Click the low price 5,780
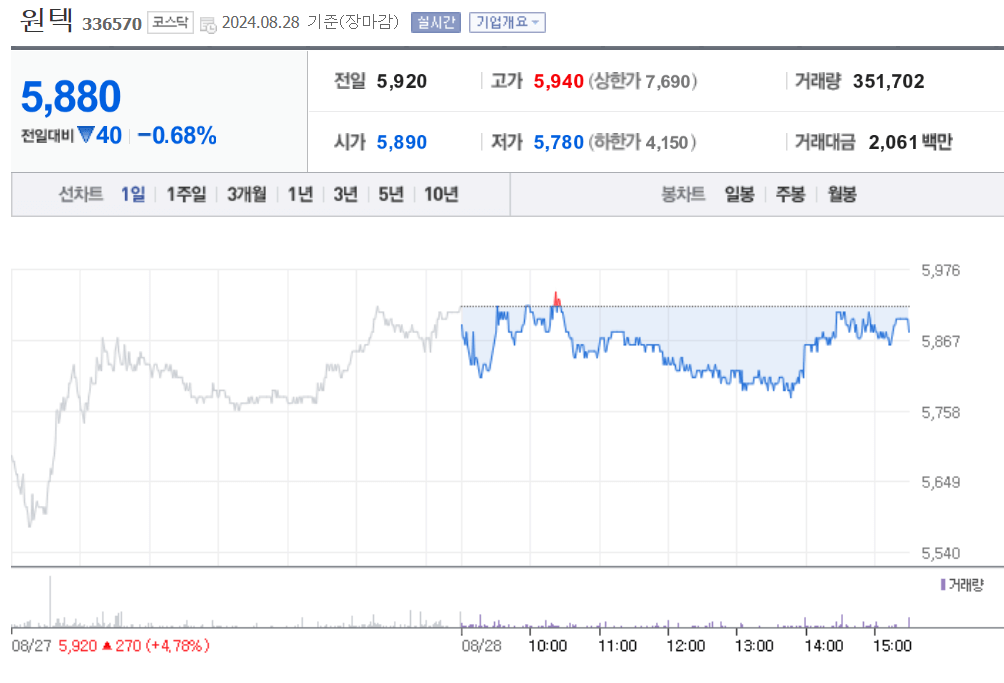This screenshot has width=1004, height=683. click(558, 142)
